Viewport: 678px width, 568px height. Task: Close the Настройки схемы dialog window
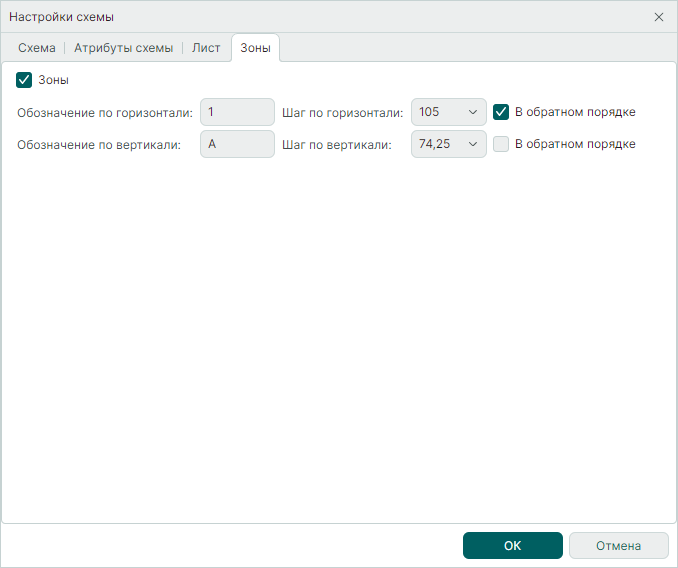[658, 17]
